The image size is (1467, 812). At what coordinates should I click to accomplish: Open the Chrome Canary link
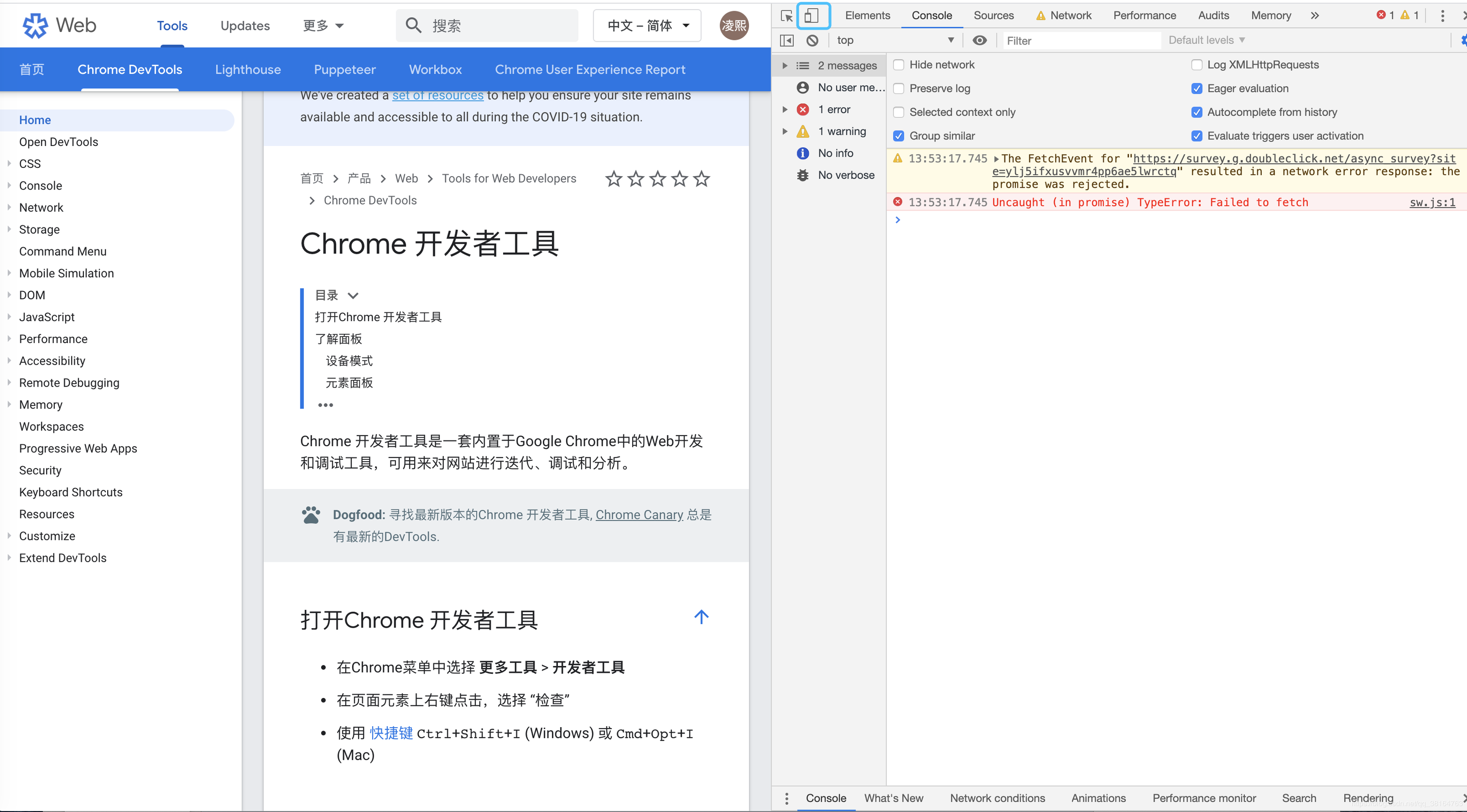(x=639, y=515)
